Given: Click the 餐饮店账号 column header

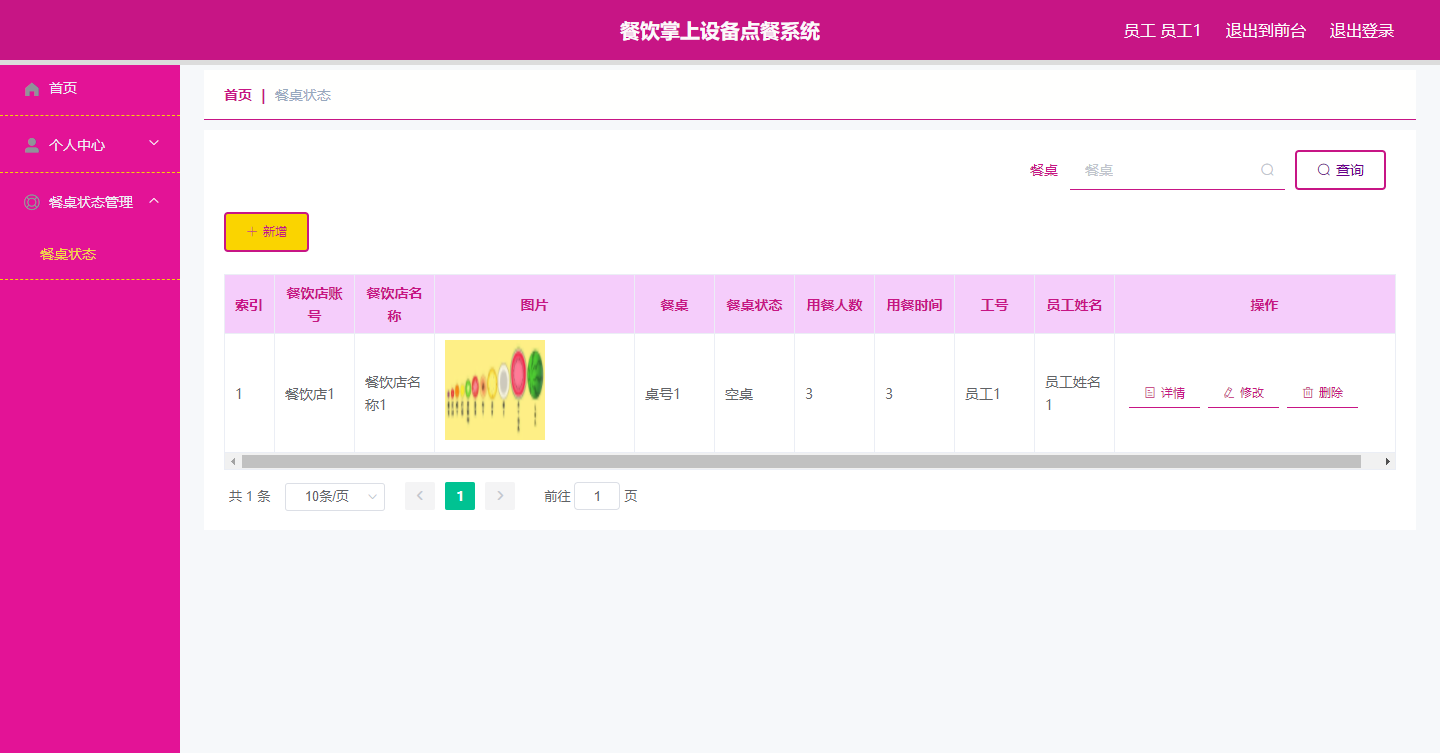Looking at the screenshot, I should pos(314,305).
